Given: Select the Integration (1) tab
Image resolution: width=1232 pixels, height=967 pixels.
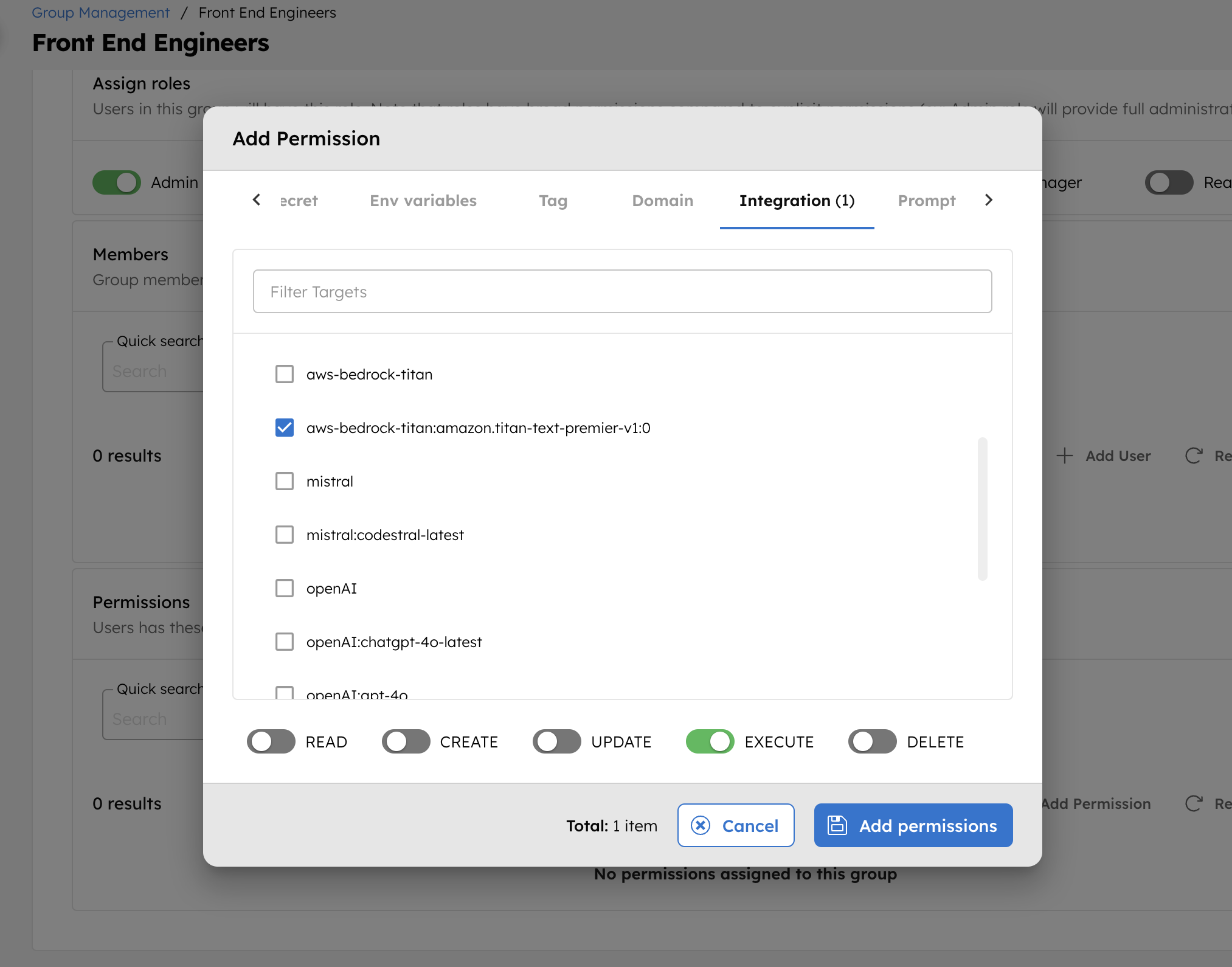Looking at the screenshot, I should [x=797, y=201].
